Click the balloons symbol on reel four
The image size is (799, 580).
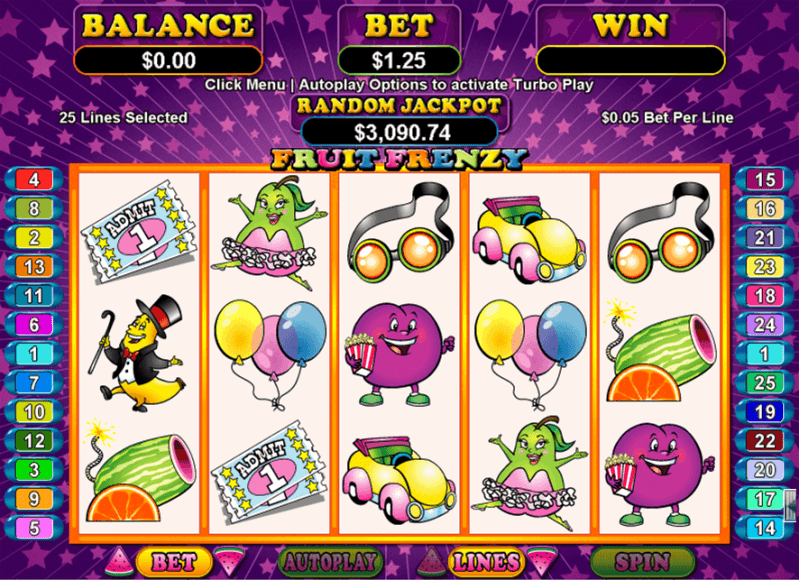[x=530, y=353]
